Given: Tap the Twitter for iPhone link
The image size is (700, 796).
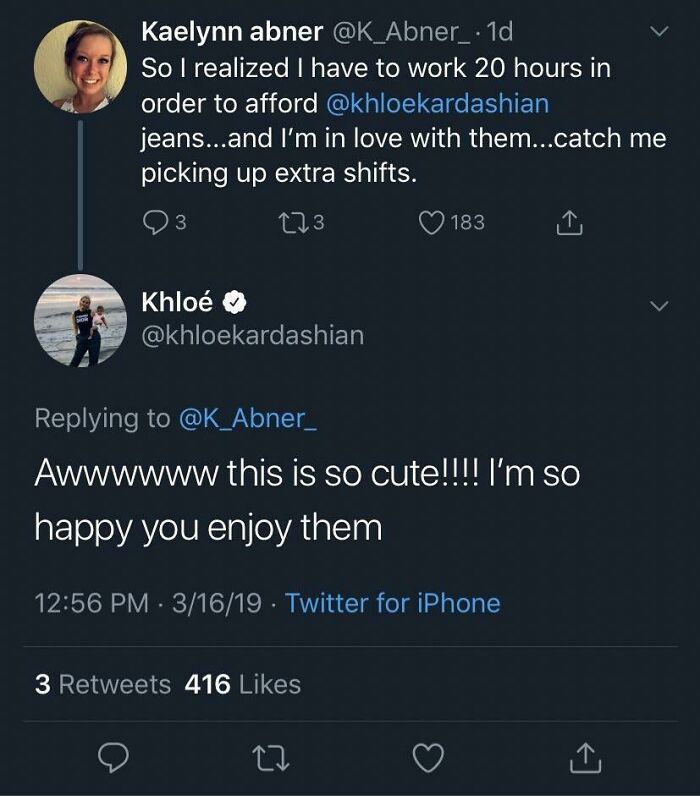Looking at the screenshot, I should [x=392, y=603].
